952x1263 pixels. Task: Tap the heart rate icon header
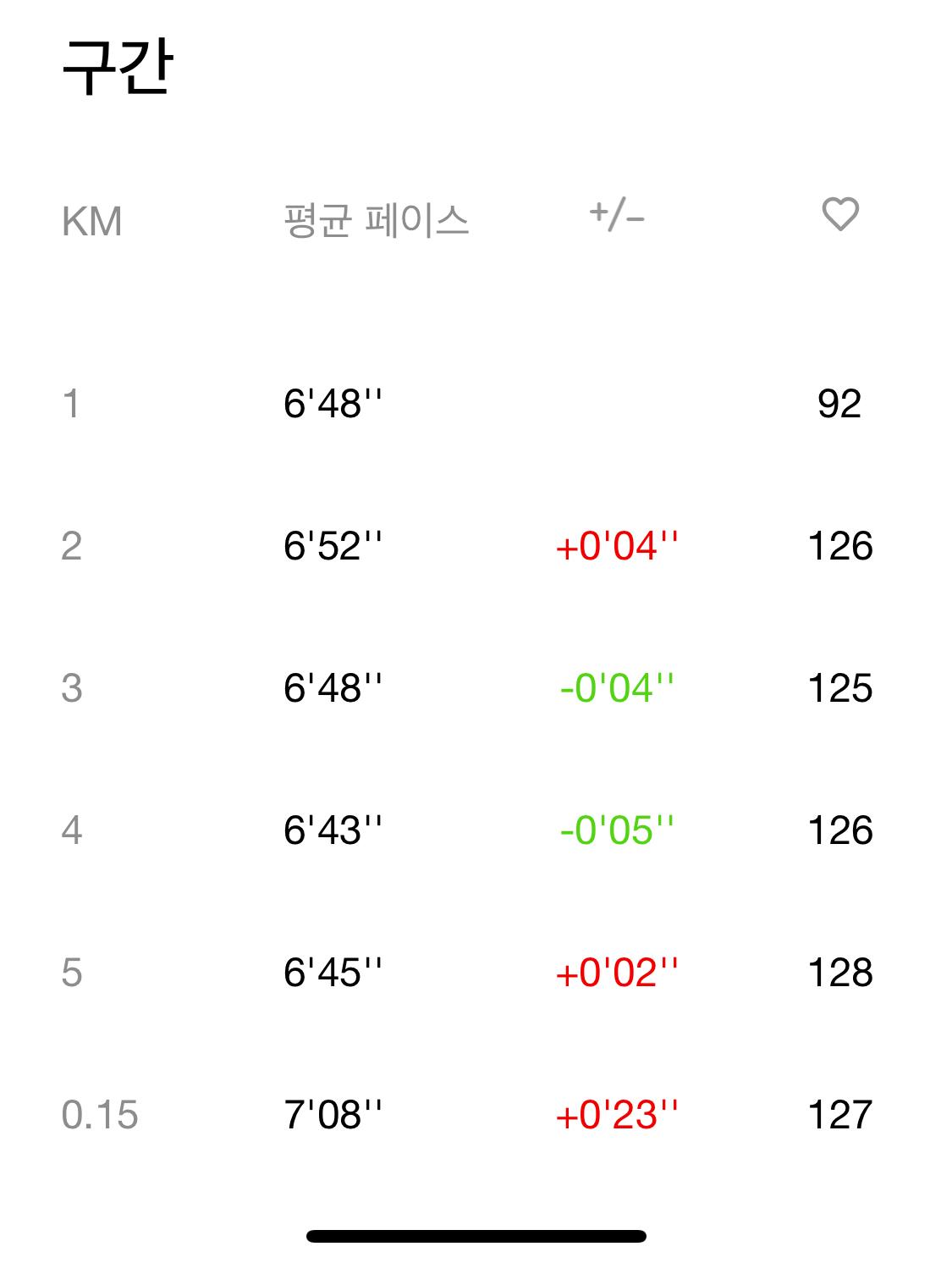coord(840,214)
